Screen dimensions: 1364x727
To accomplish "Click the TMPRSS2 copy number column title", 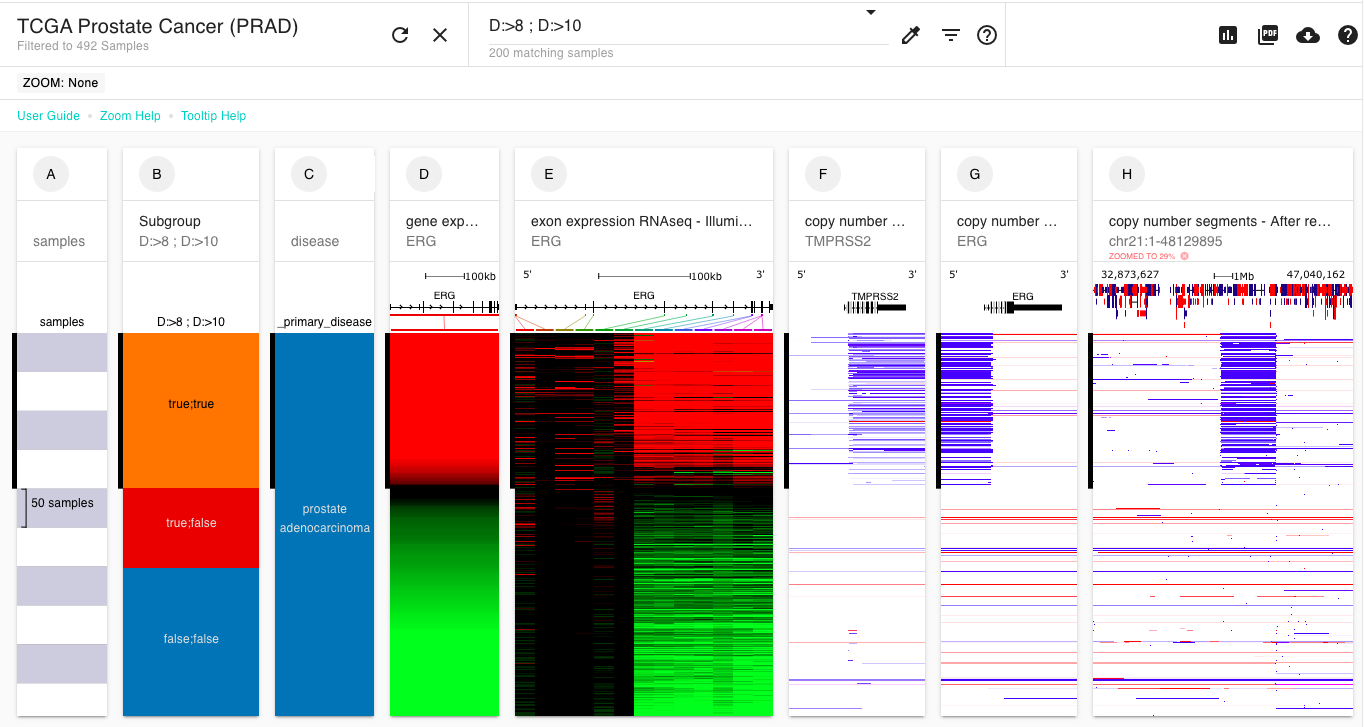I will click(x=854, y=221).
